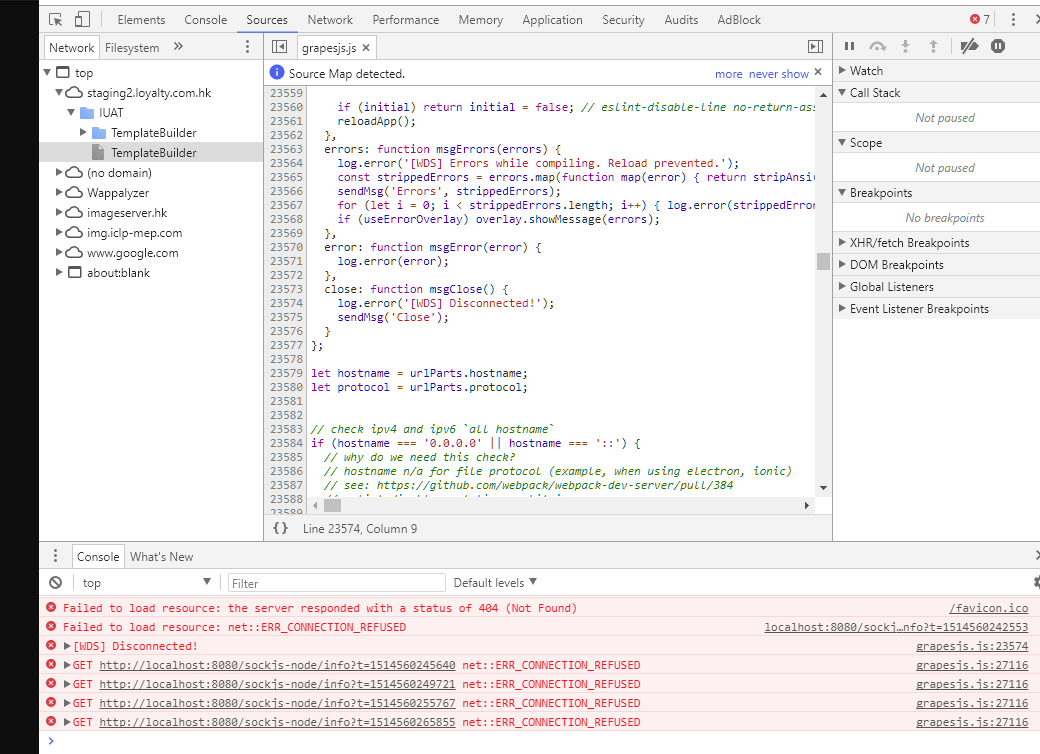The image size is (1040, 754).
Task: Open the console drawer three-dot menu
Action: (x=56, y=556)
